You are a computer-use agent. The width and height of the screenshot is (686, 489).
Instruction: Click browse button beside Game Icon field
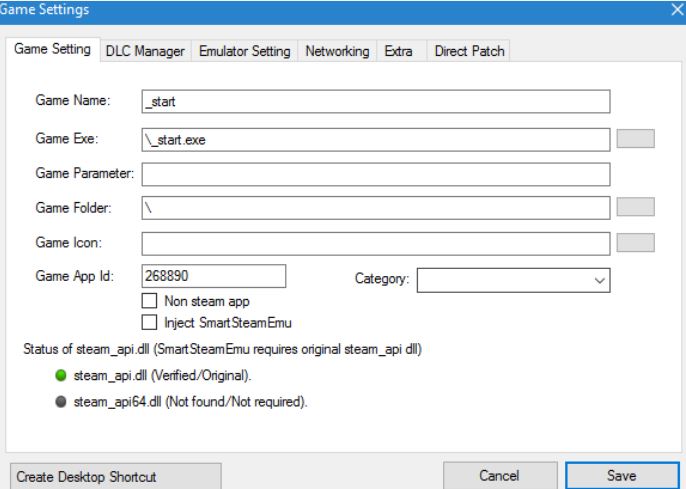636,242
